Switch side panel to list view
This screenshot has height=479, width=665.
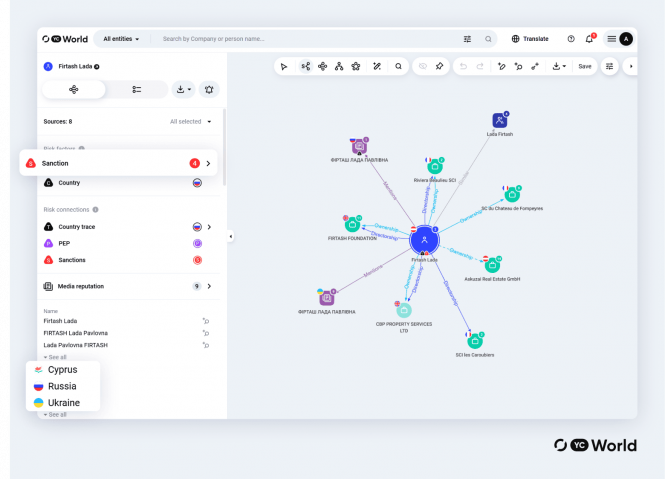136,89
